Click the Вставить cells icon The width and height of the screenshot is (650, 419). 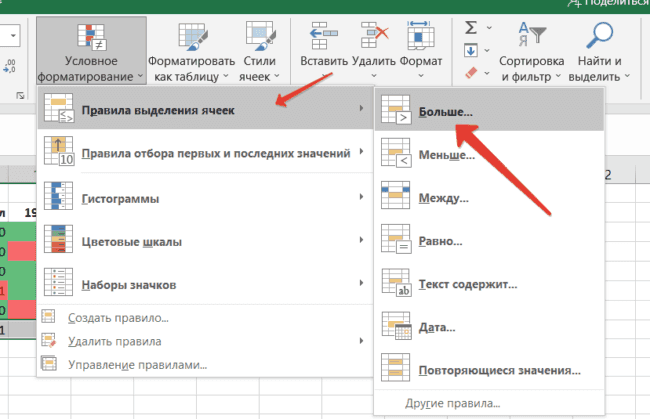[322, 38]
